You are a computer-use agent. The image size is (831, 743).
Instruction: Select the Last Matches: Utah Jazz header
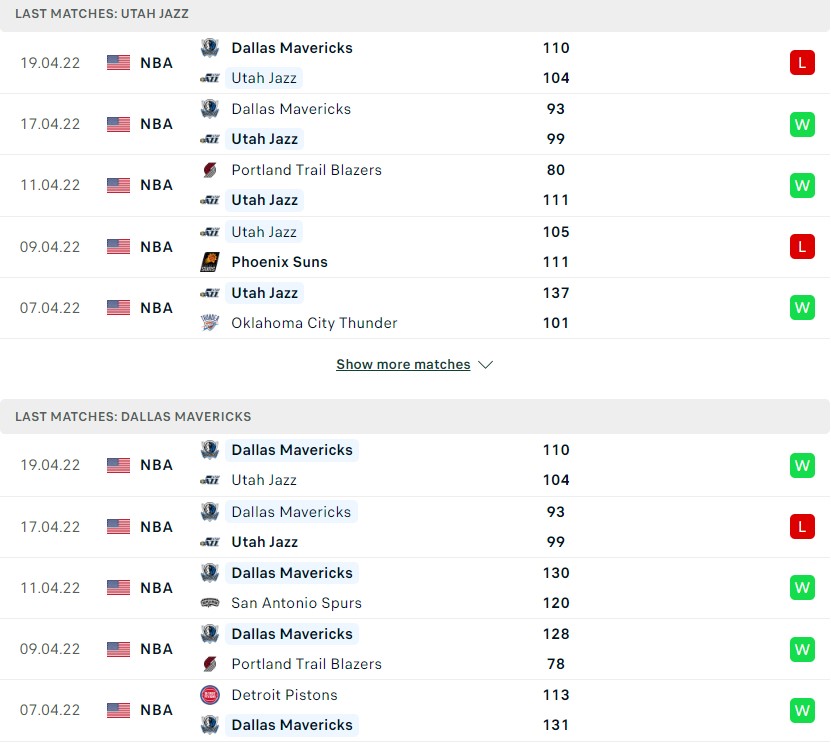click(x=102, y=14)
